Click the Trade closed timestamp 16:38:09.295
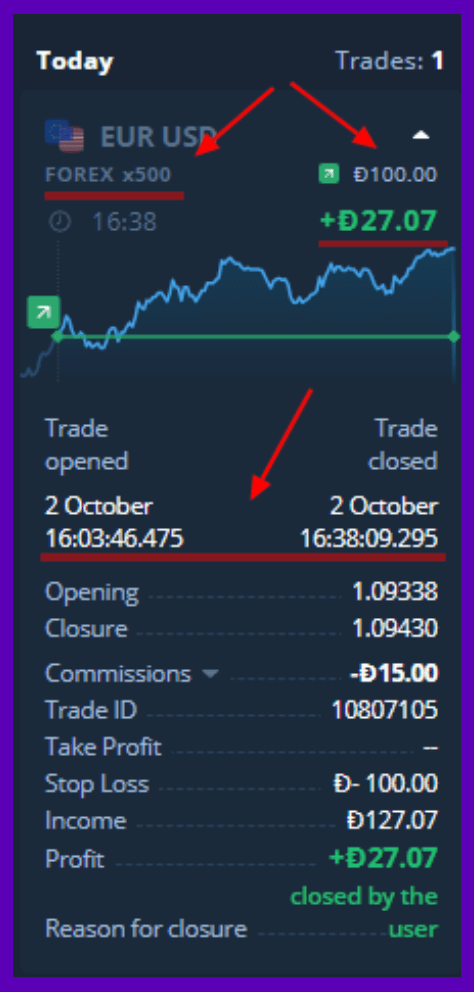The width and height of the screenshot is (474, 992). tap(369, 539)
